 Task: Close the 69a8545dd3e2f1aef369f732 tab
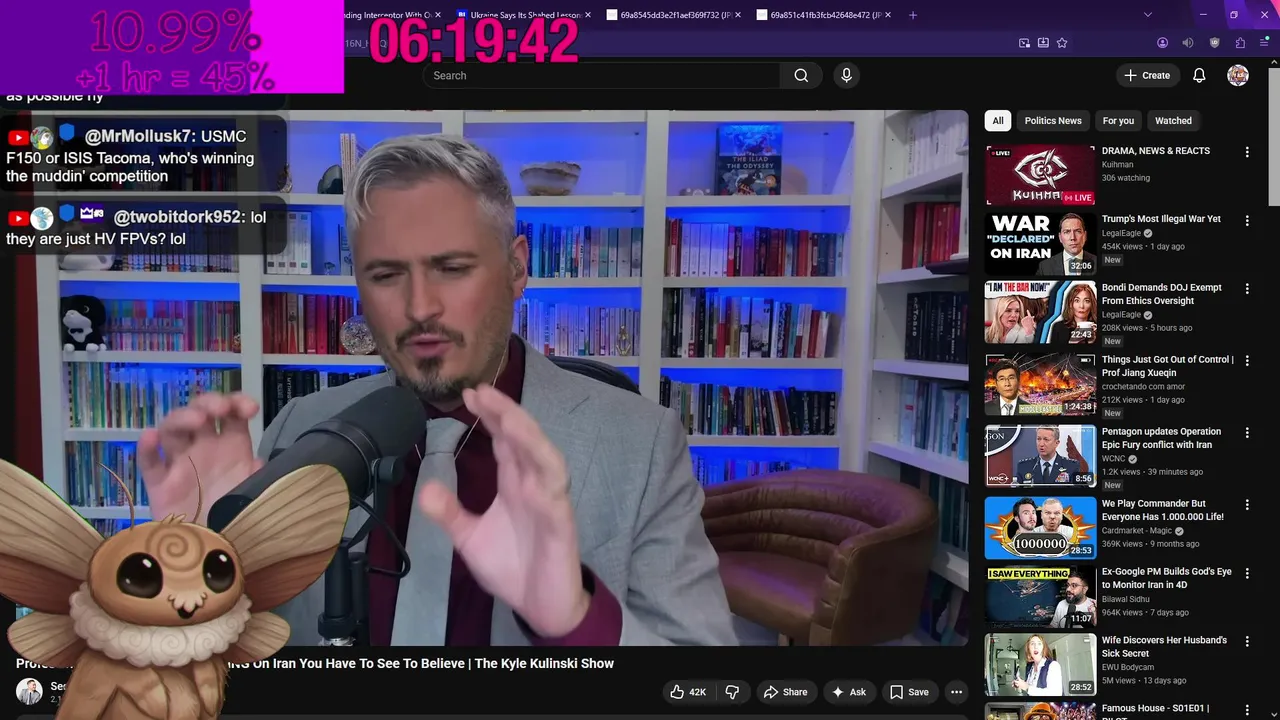[x=737, y=15]
